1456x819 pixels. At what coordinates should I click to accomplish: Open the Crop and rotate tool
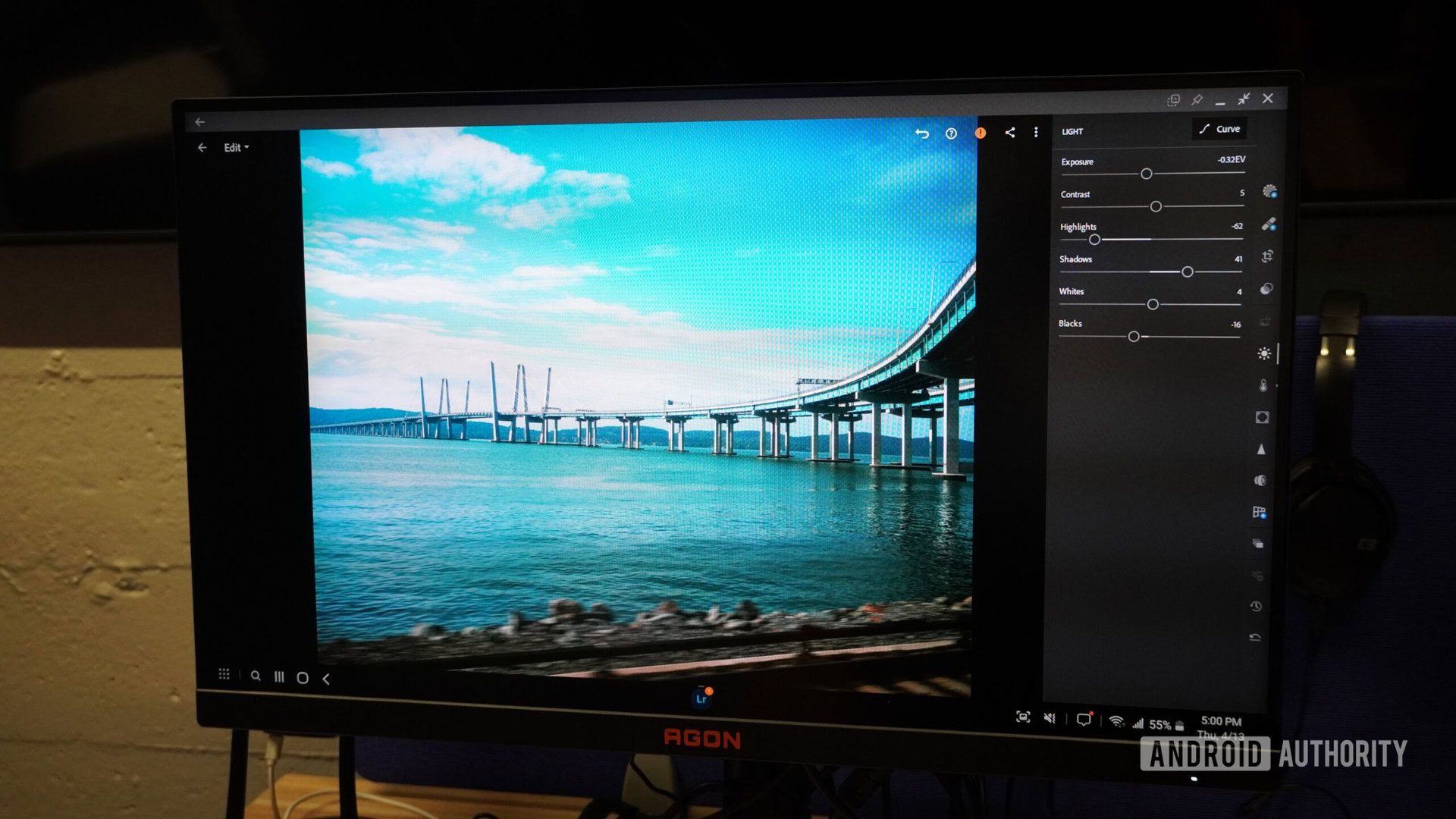point(1267,256)
